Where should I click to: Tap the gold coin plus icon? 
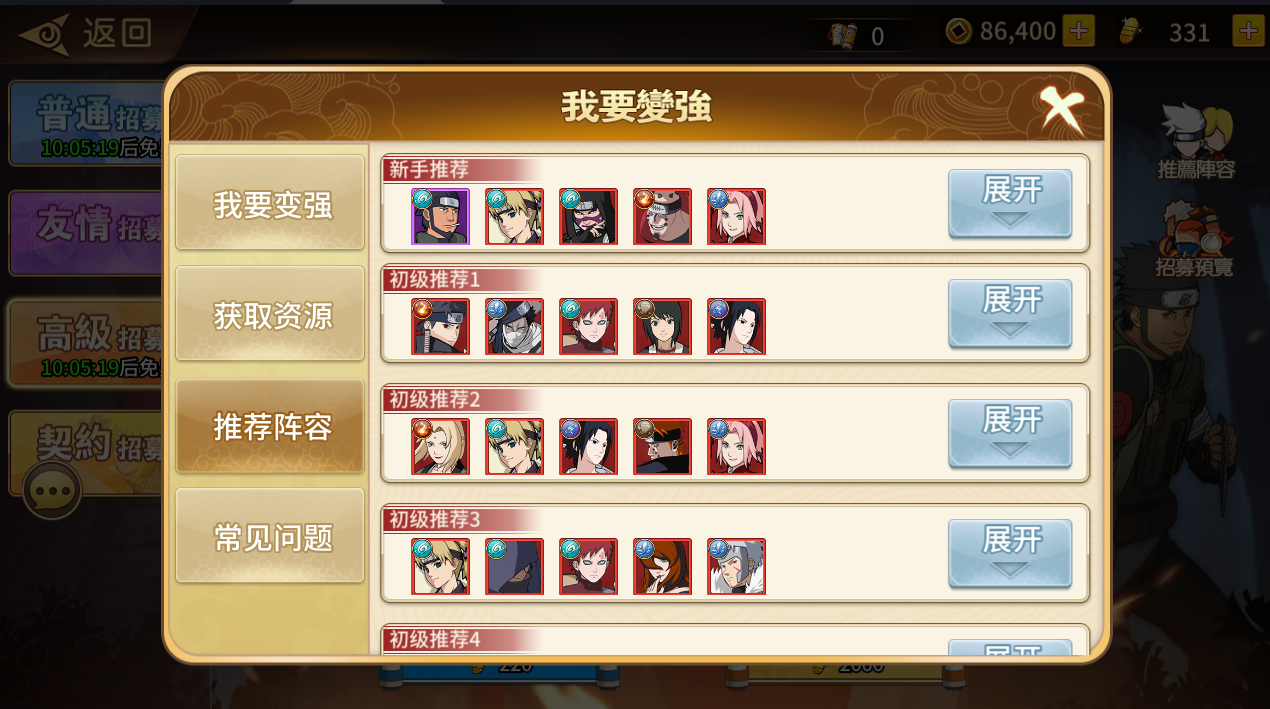click(1078, 31)
